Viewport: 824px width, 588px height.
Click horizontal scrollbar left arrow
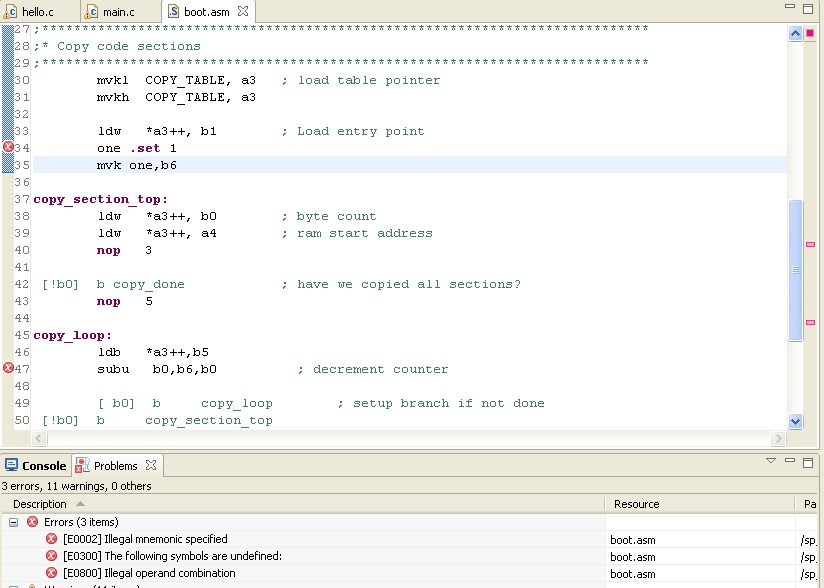(39, 438)
